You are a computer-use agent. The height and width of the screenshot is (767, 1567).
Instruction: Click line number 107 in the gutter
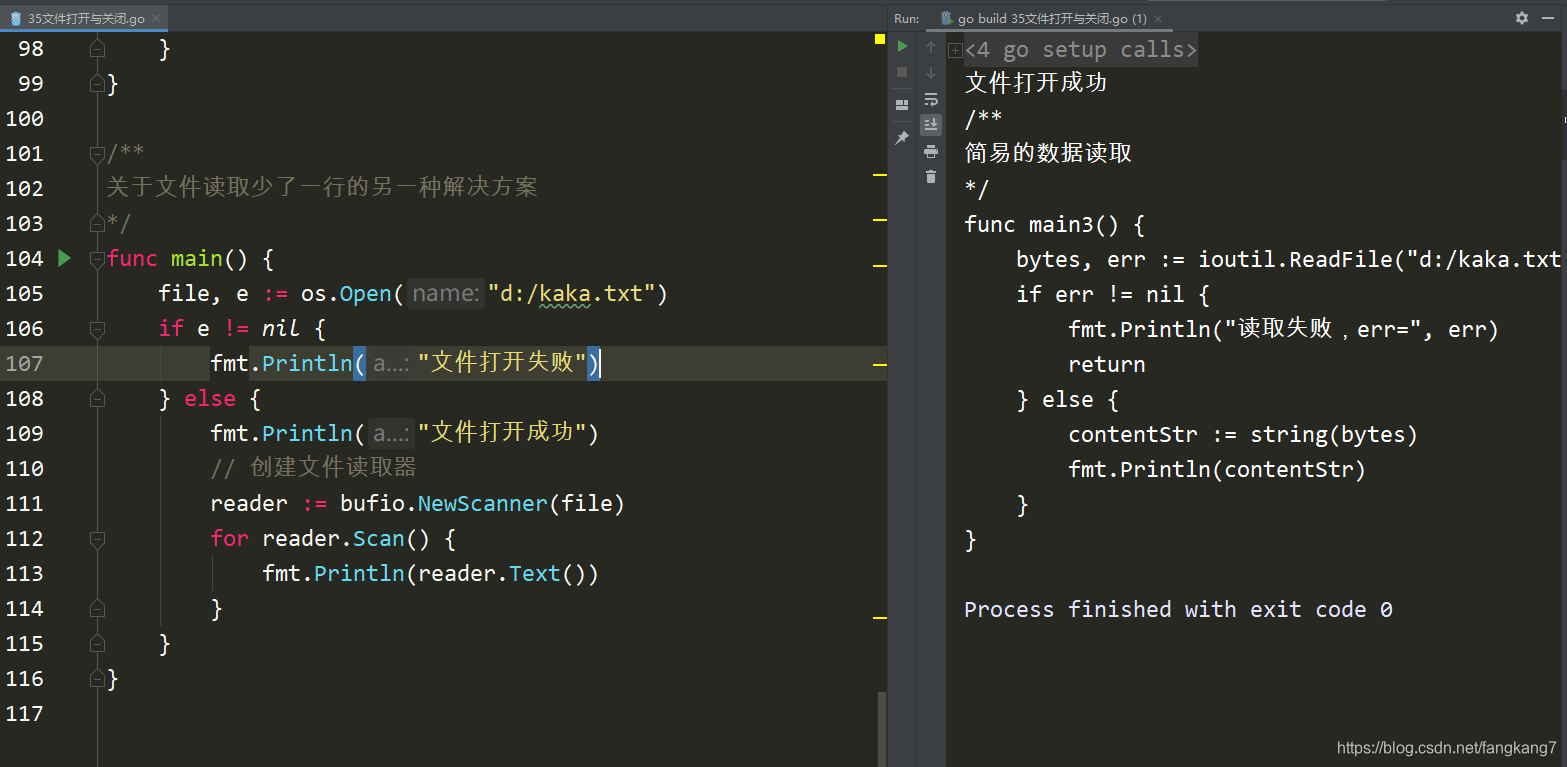point(25,363)
